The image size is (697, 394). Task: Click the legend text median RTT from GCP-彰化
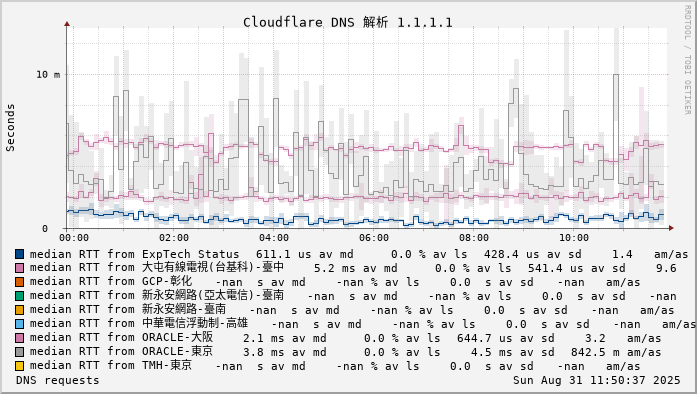pos(111,281)
